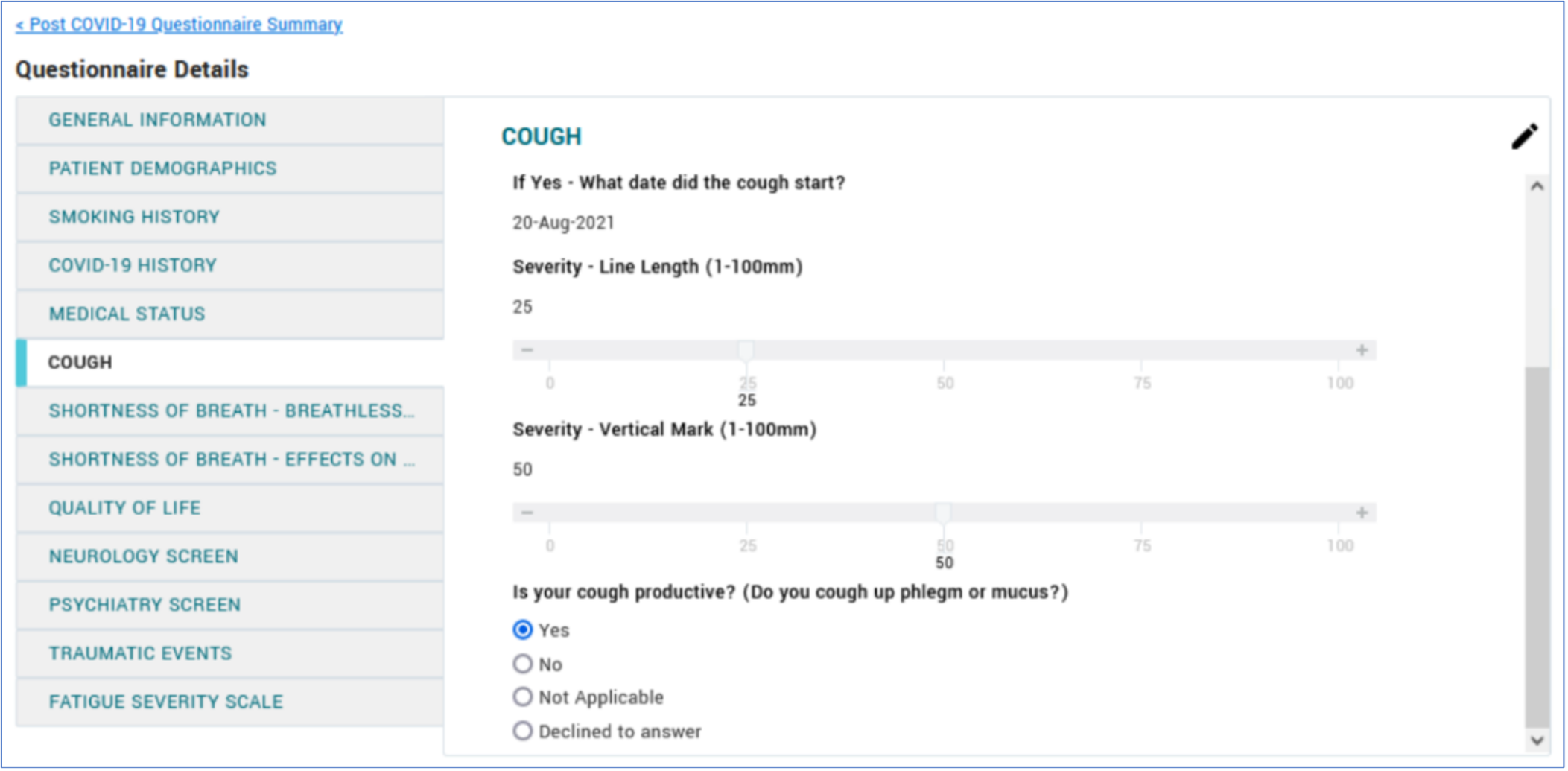Image resolution: width=1568 pixels, height=771 pixels.
Task: Select No for productive cough
Action: pyautogui.click(x=523, y=664)
